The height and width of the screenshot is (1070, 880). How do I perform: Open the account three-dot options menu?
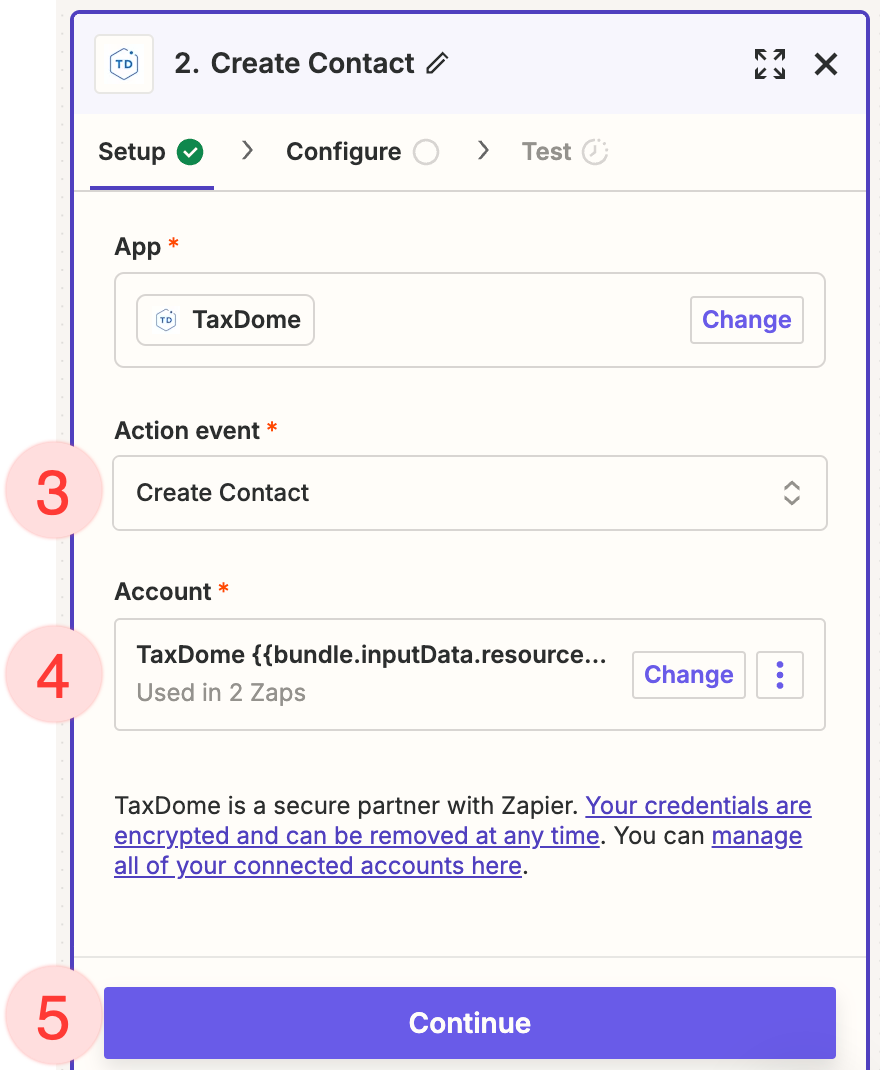tap(780, 675)
